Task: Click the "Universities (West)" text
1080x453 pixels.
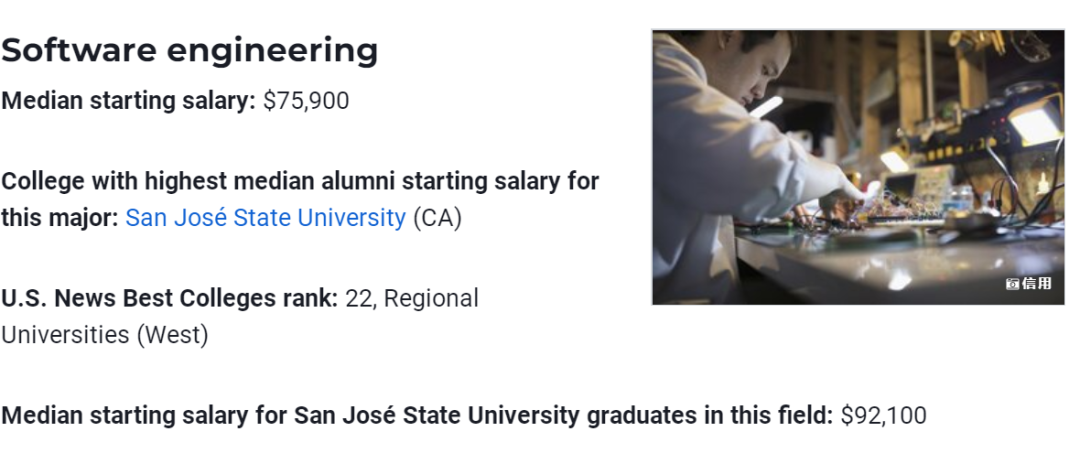Action: [104, 335]
